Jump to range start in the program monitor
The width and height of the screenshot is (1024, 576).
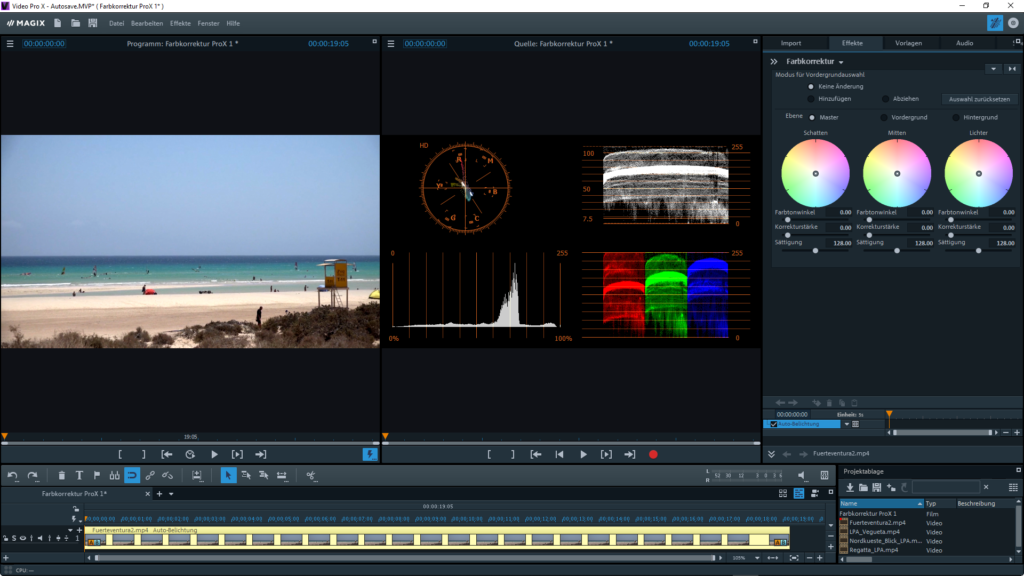(167, 455)
